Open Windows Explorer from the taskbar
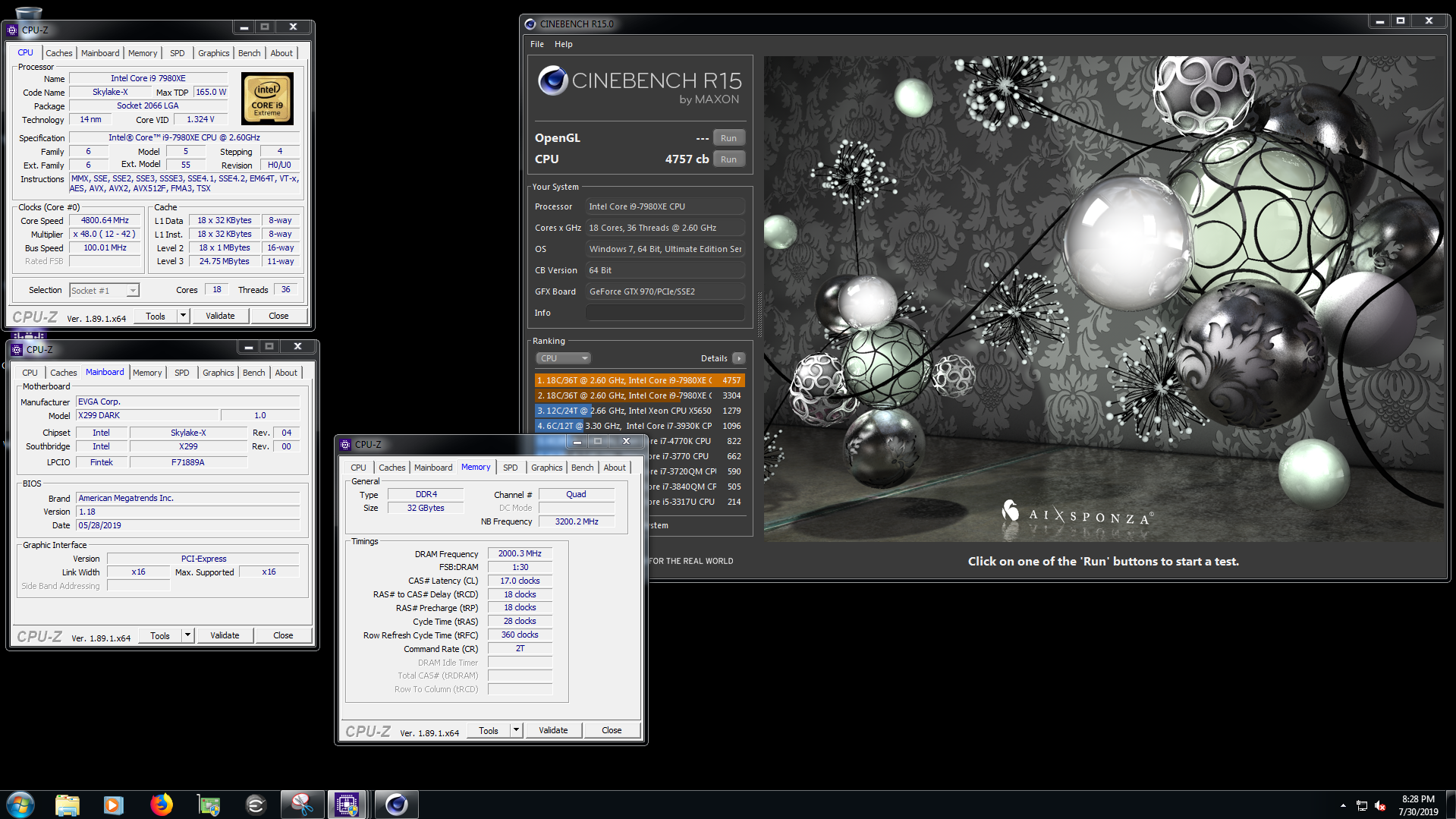This screenshot has height=819, width=1456. coord(67,804)
